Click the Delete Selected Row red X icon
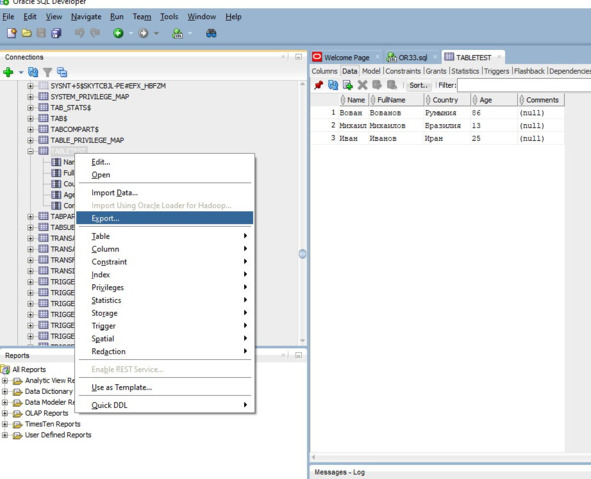This screenshot has height=479, width=591. click(x=362, y=85)
